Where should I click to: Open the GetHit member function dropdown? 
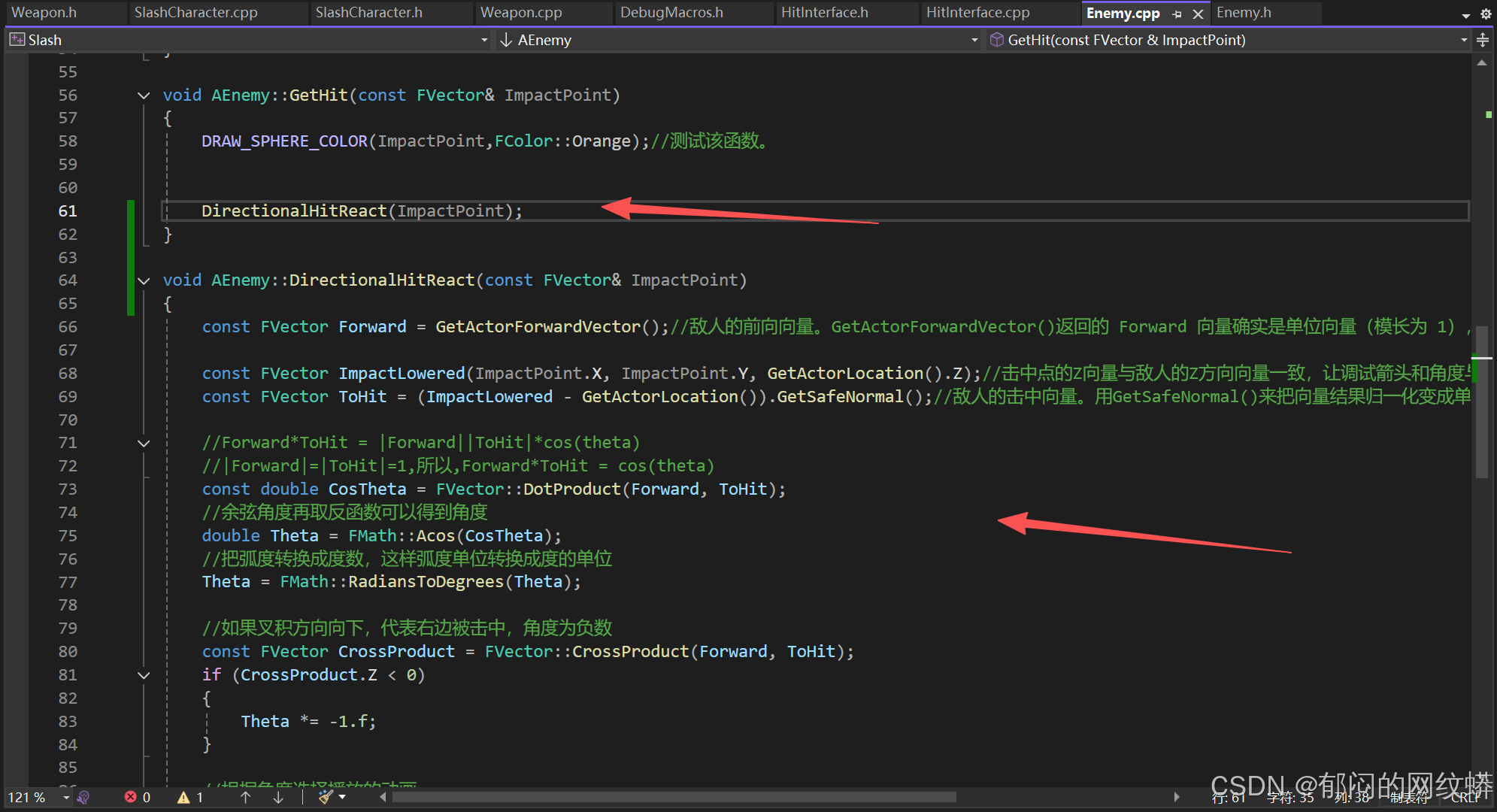point(1463,40)
